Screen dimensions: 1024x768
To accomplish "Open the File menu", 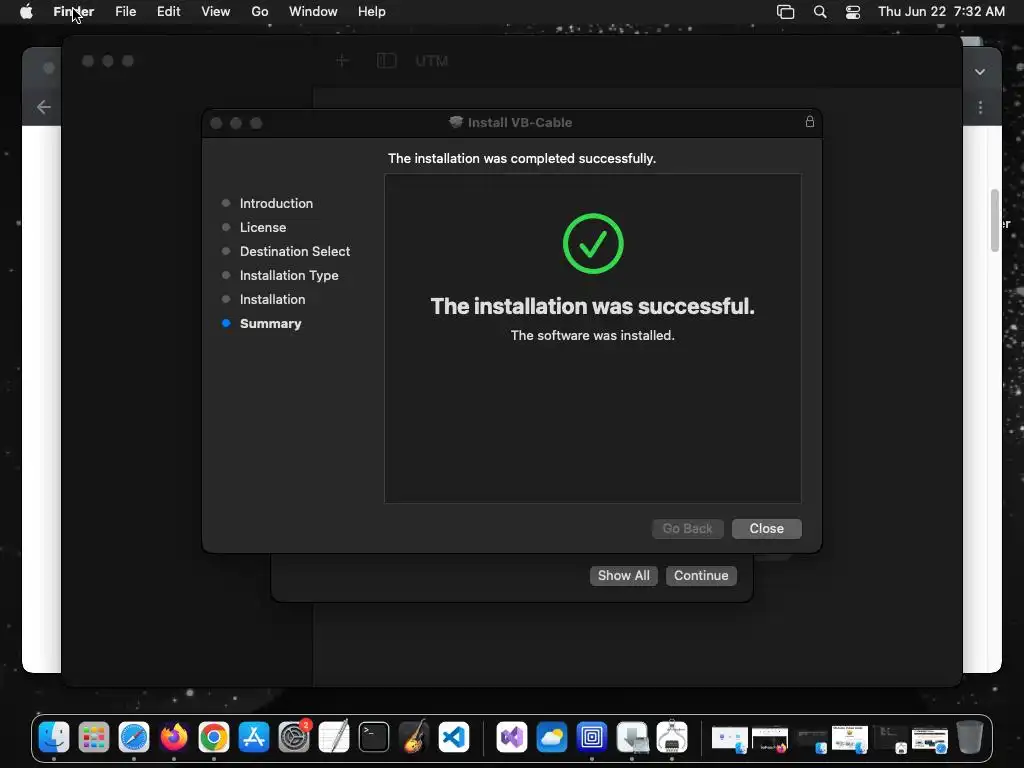I will pos(125,12).
